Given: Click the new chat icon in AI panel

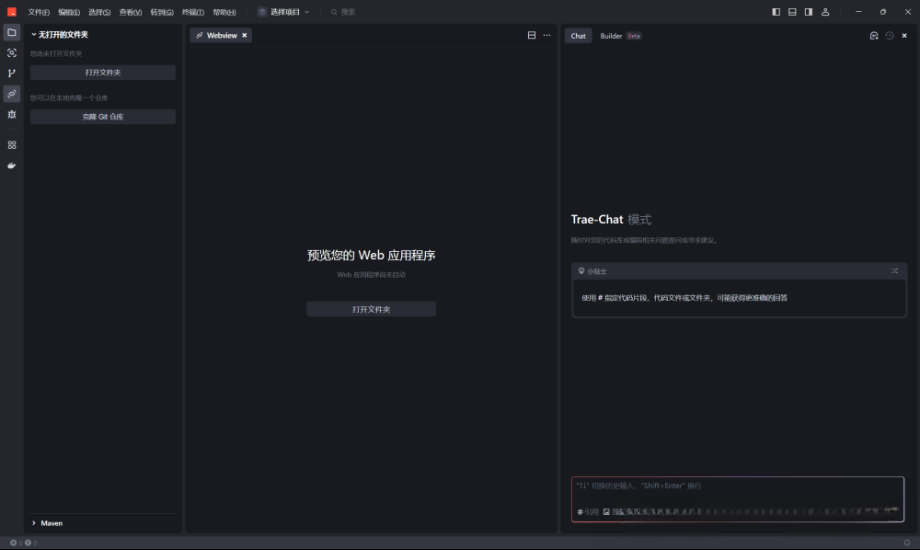Looking at the screenshot, I should point(874,36).
